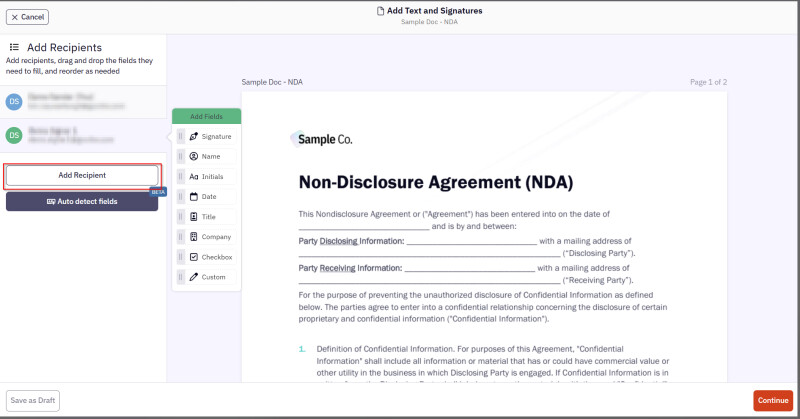
Task: Select the Custom pencil icon
Action: 194,277
